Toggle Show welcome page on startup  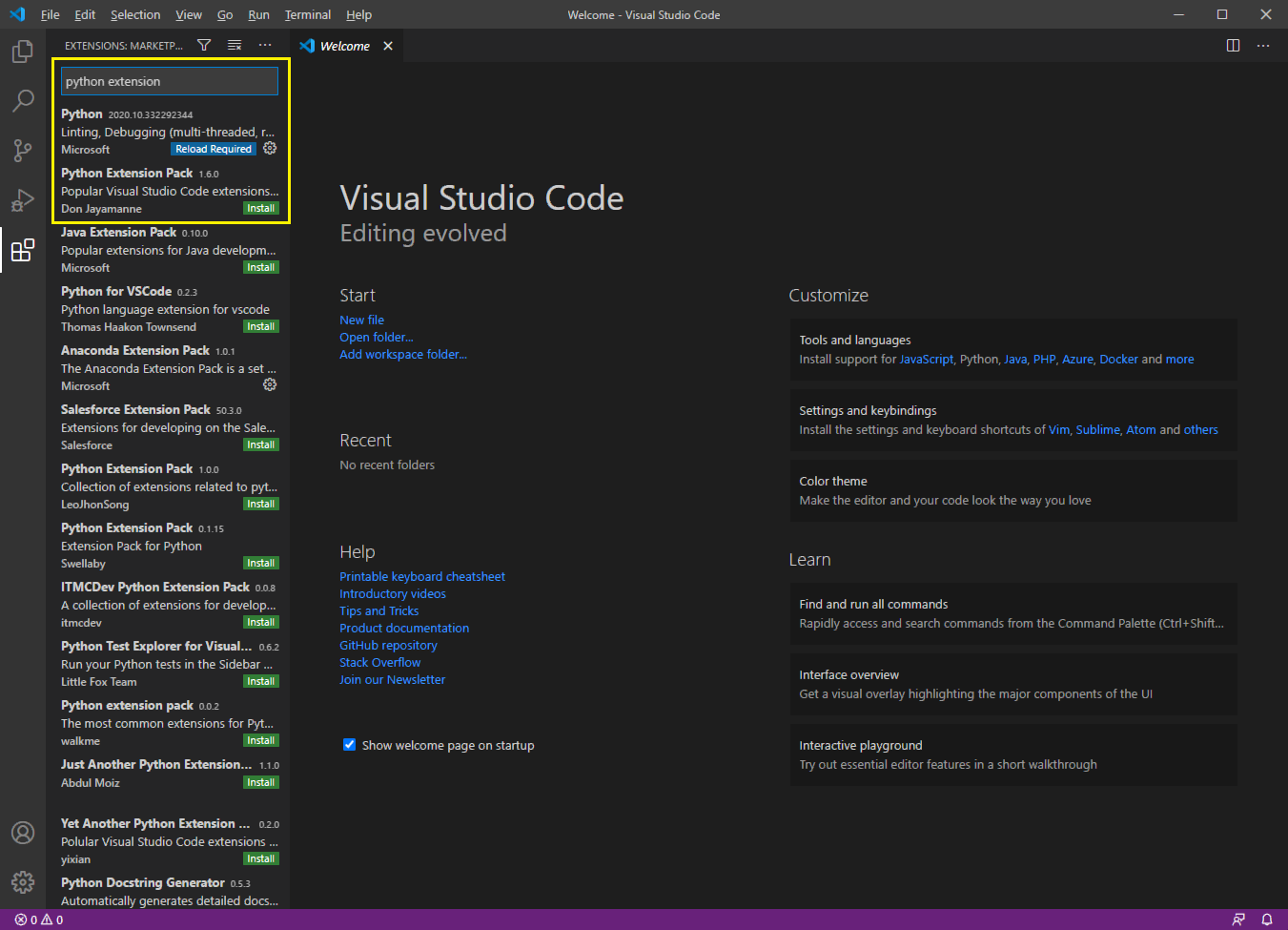pos(349,745)
